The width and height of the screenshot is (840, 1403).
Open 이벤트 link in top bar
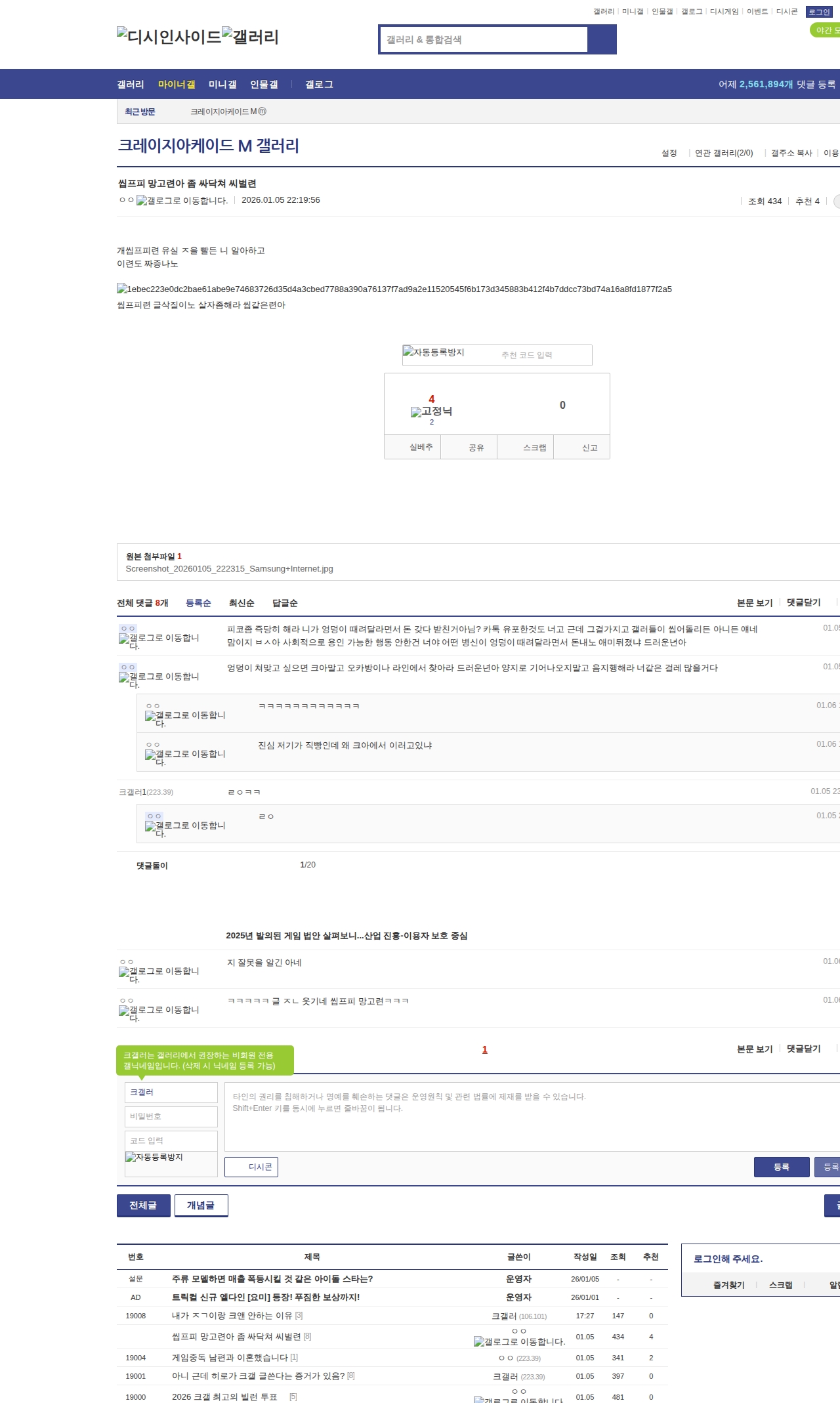[x=757, y=12]
